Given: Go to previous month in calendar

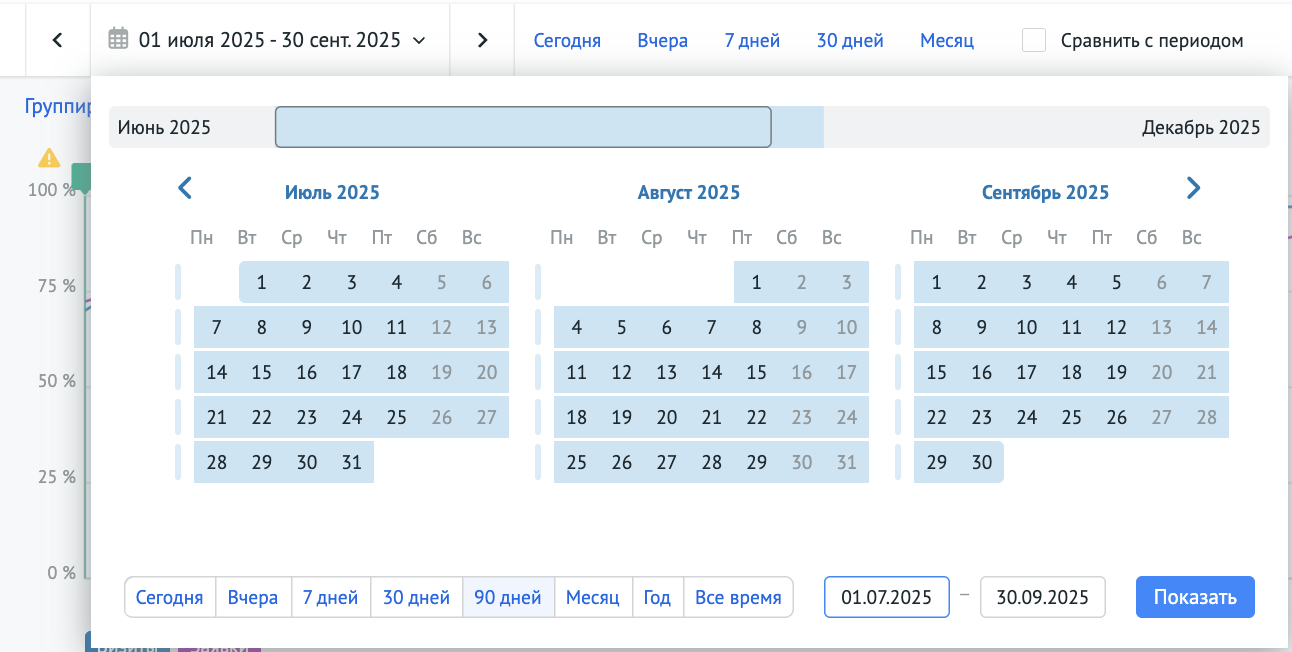Looking at the screenshot, I should (x=184, y=188).
